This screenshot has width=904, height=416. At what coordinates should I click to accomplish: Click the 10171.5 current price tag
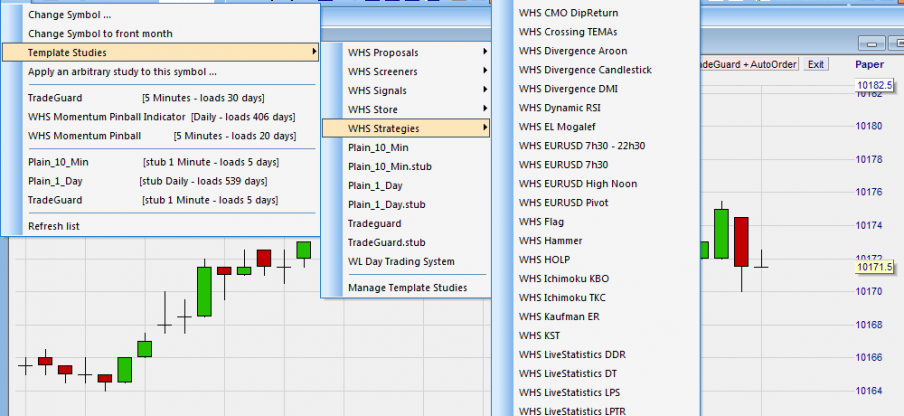(x=875, y=267)
